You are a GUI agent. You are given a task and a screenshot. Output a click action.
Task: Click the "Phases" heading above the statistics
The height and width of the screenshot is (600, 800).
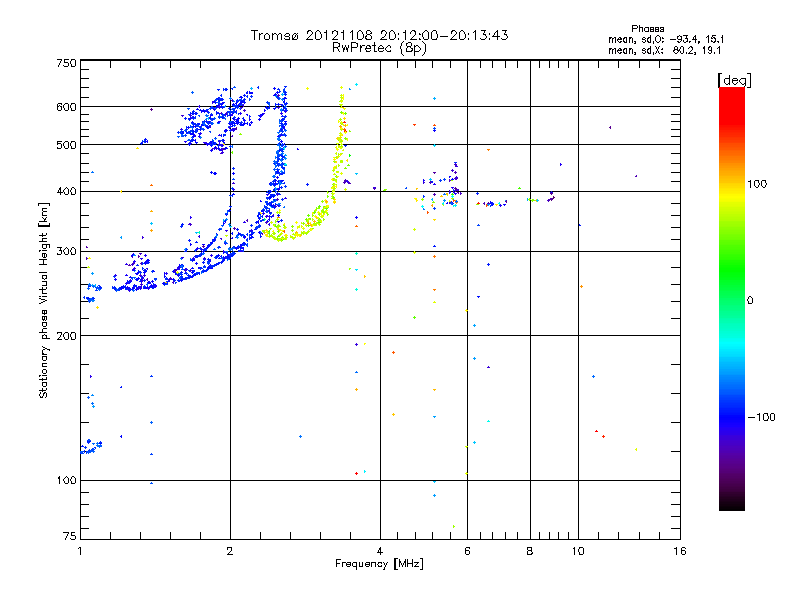click(647, 29)
